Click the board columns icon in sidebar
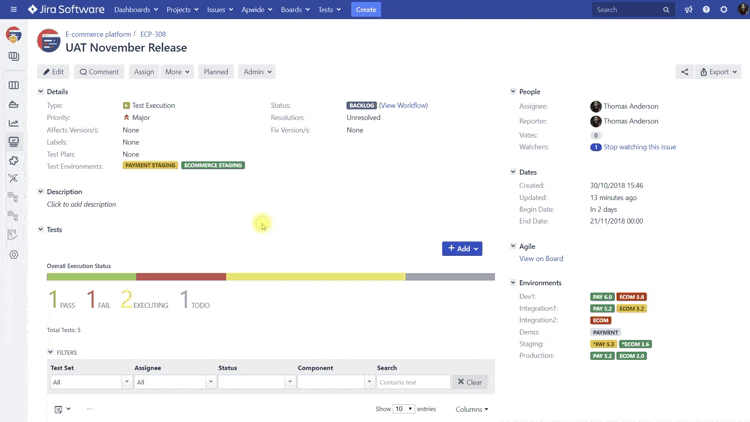This screenshot has width=750, height=422. coord(13,85)
